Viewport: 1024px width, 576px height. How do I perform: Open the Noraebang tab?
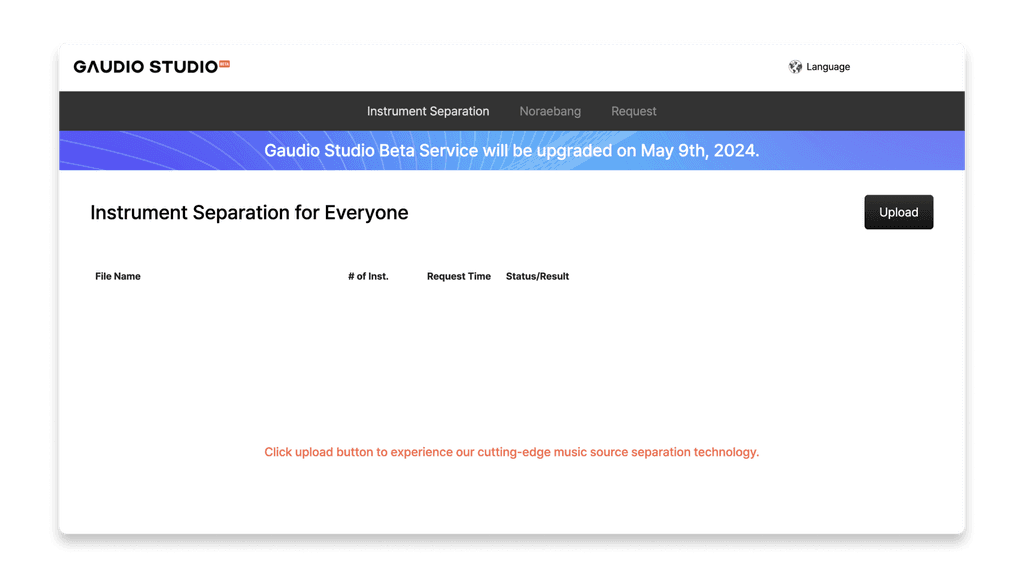pyautogui.click(x=550, y=111)
